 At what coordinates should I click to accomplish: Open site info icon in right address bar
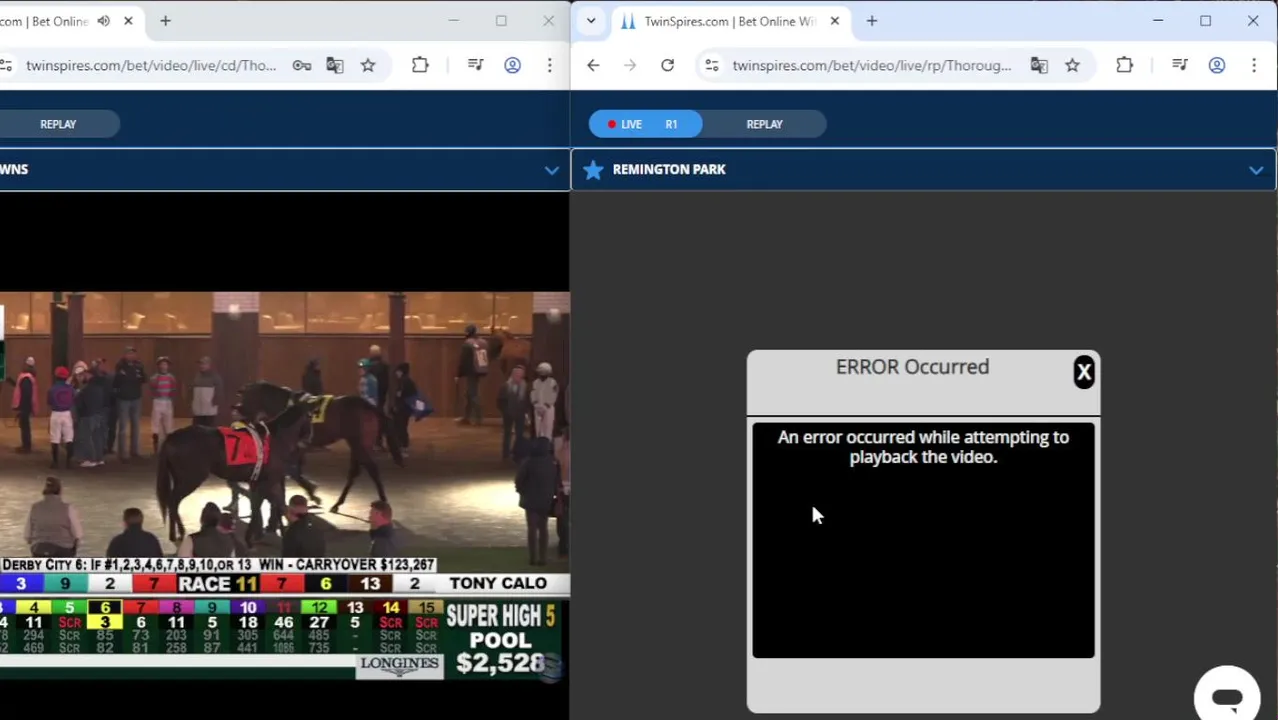(x=711, y=65)
